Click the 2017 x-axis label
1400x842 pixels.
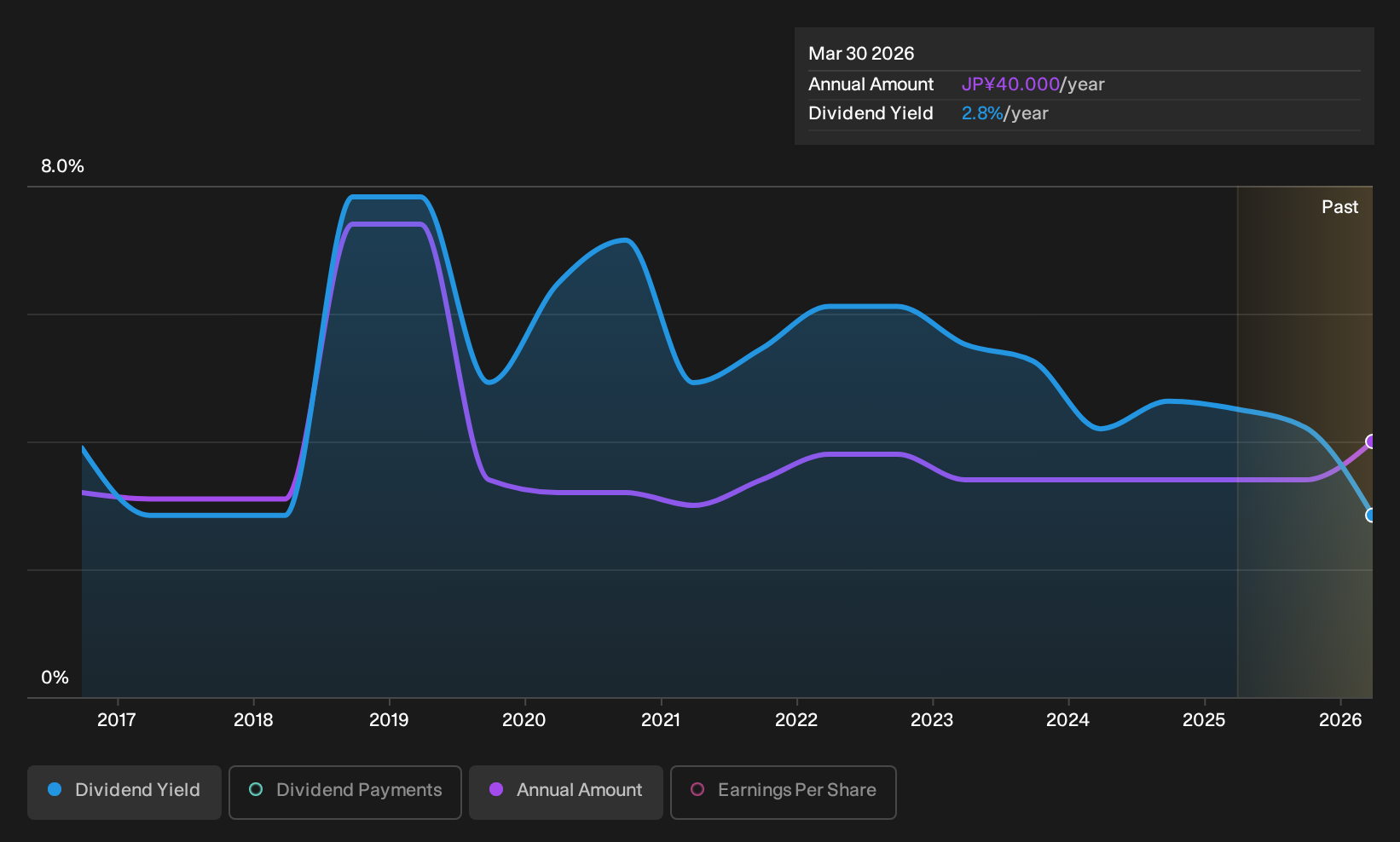[x=117, y=720]
